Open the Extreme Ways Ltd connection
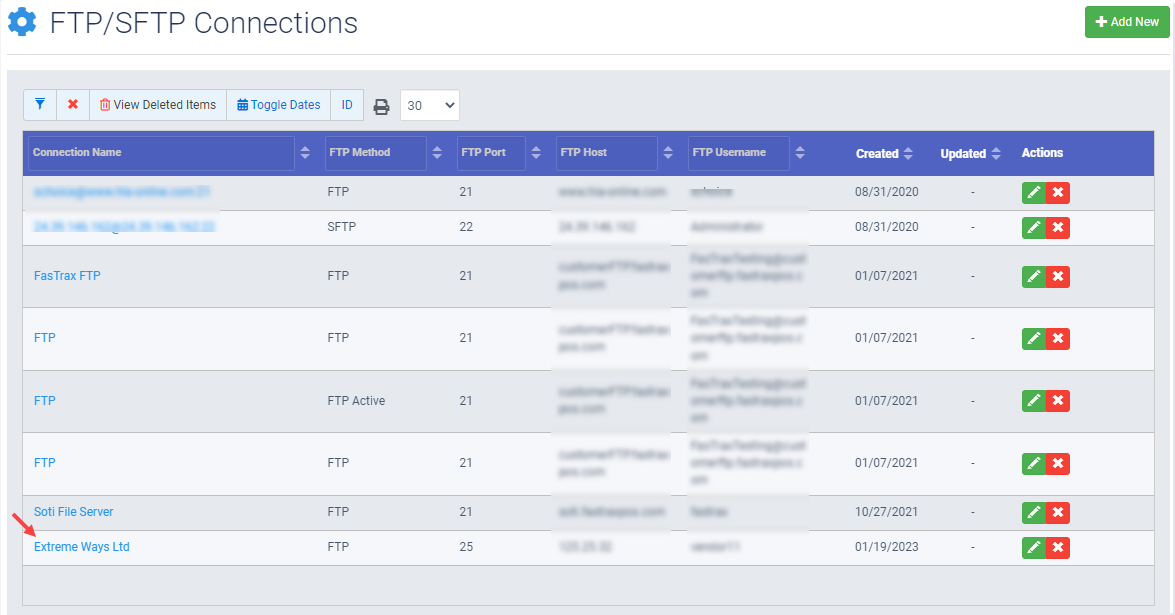This screenshot has width=1175, height=615. 81,547
